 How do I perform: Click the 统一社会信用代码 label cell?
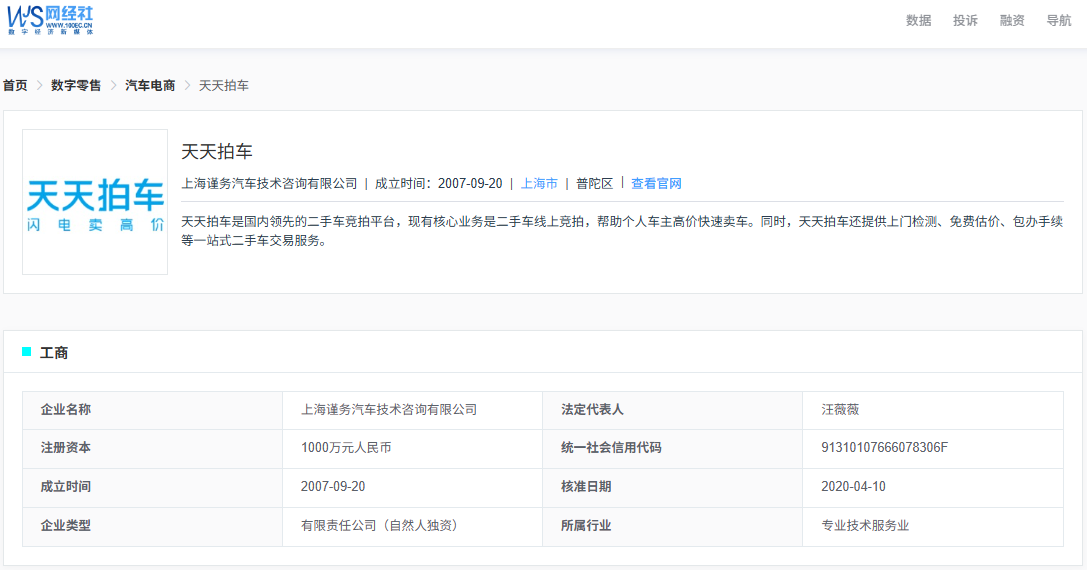coord(672,448)
